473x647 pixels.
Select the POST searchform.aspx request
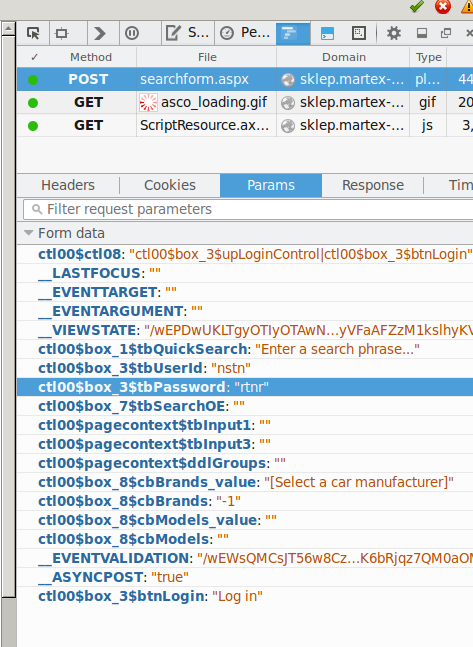245,79
